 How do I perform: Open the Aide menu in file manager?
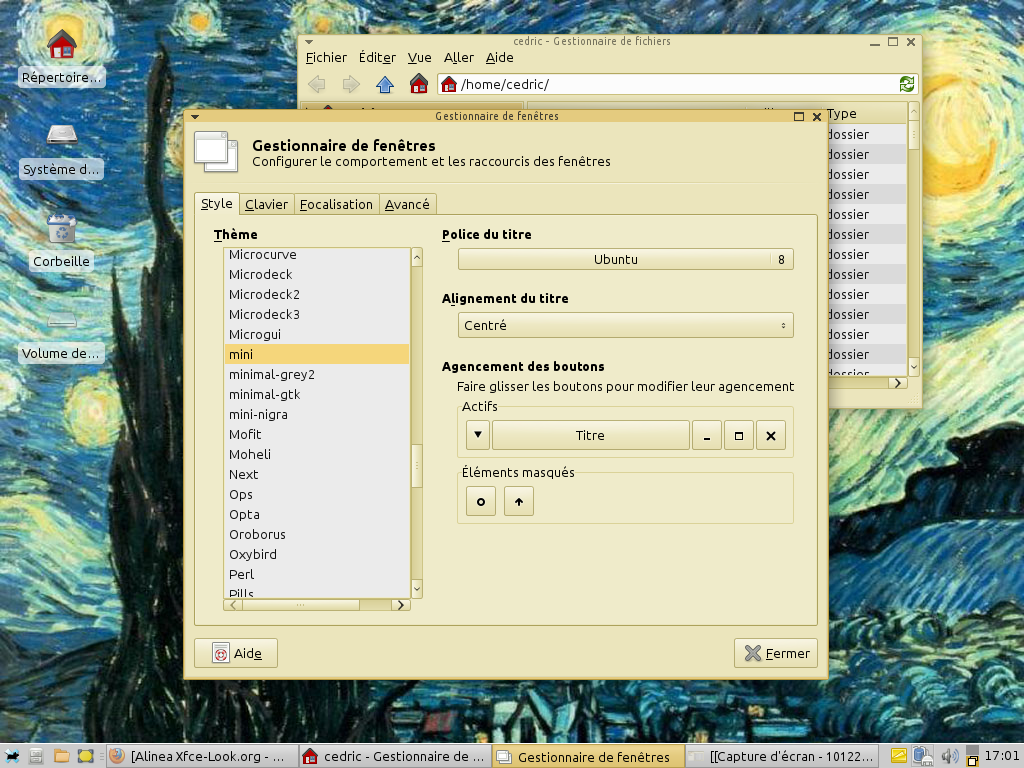[500, 57]
